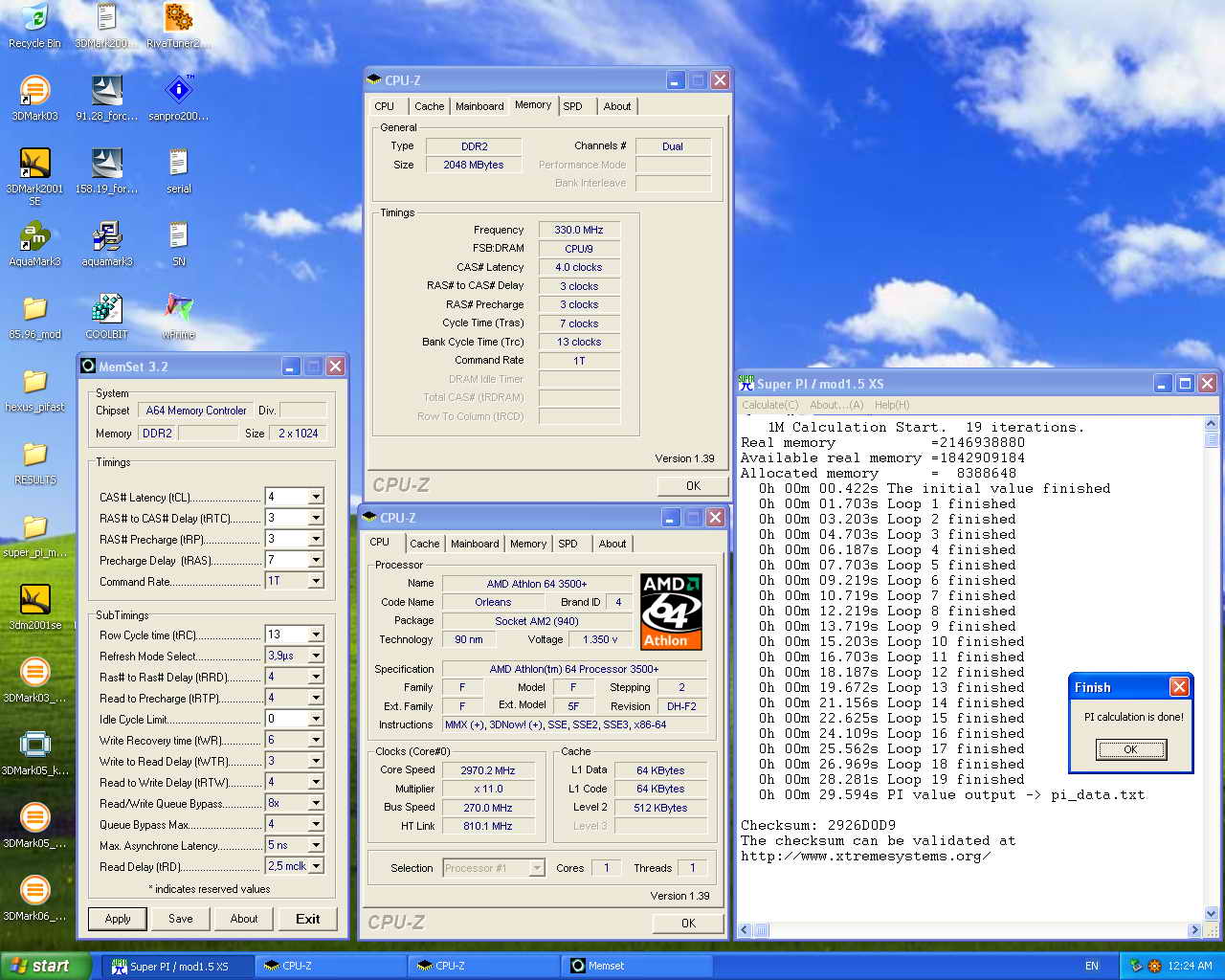Switch to Mainboard tab in upper CPU-Z window

[x=479, y=106]
